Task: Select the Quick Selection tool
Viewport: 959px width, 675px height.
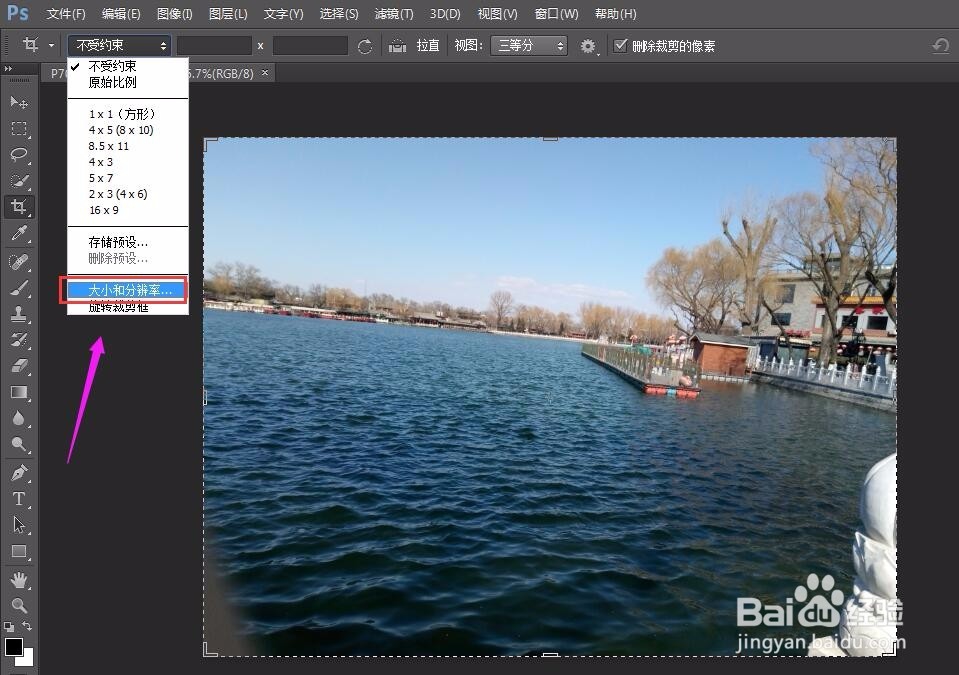Action: pos(19,181)
